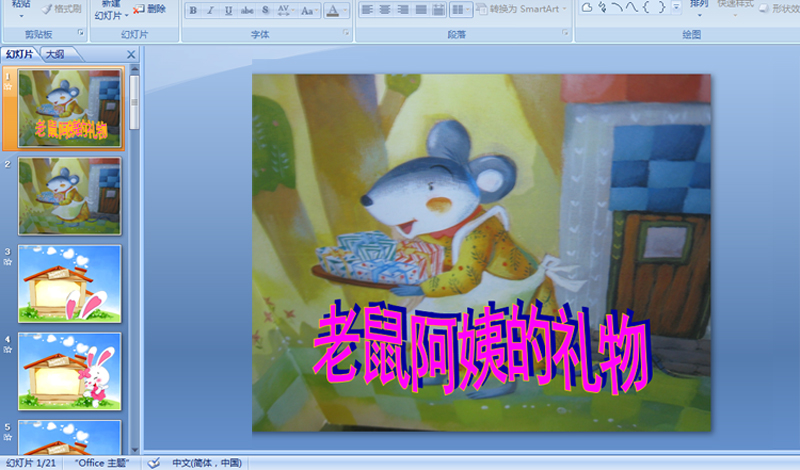The width and height of the screenshot is (800, 470).
Task: Expand the shapes gallery
Action: click(x=676, y=7)
